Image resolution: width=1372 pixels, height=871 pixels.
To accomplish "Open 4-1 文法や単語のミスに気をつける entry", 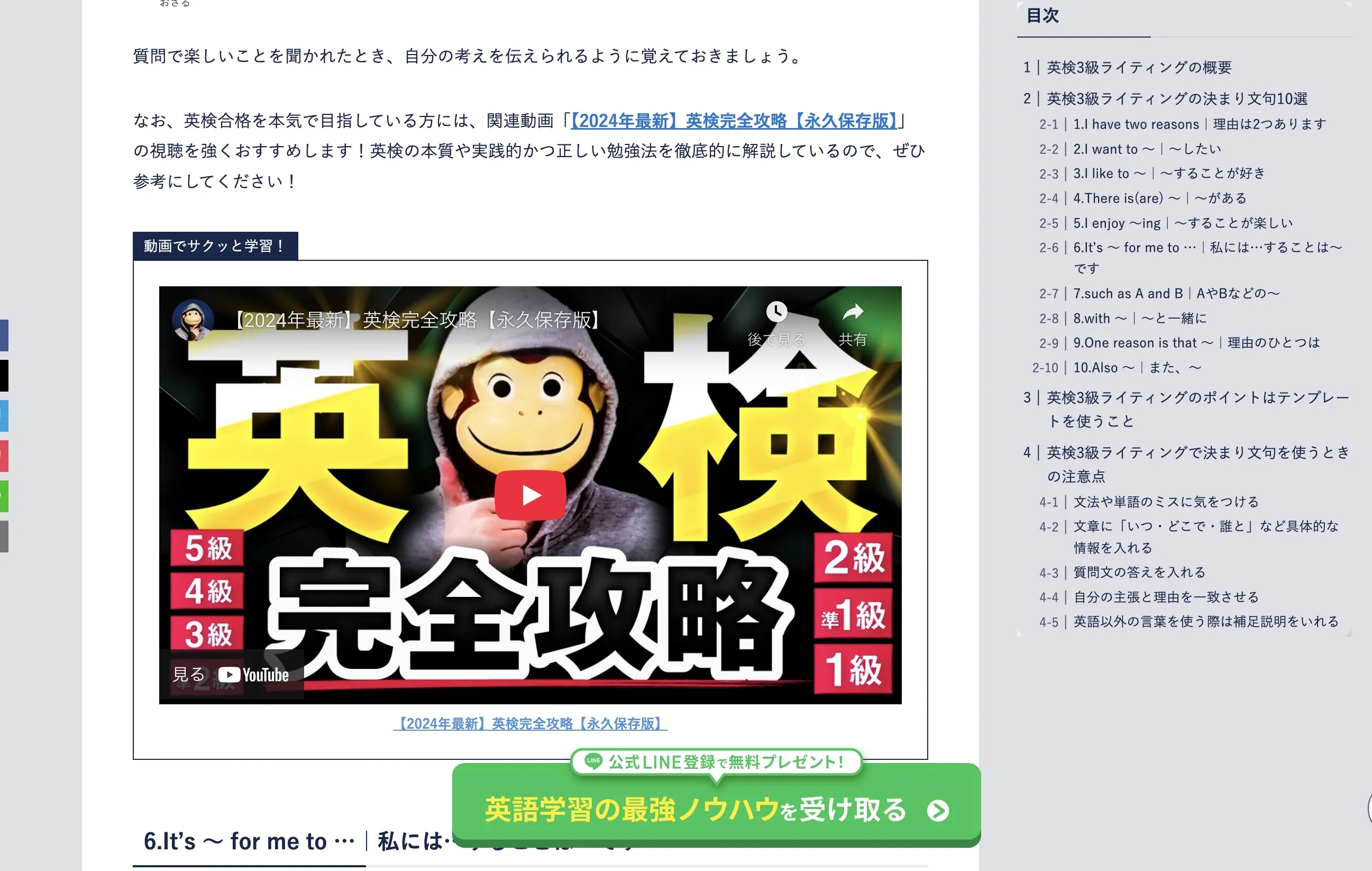I will point(1166,502).
